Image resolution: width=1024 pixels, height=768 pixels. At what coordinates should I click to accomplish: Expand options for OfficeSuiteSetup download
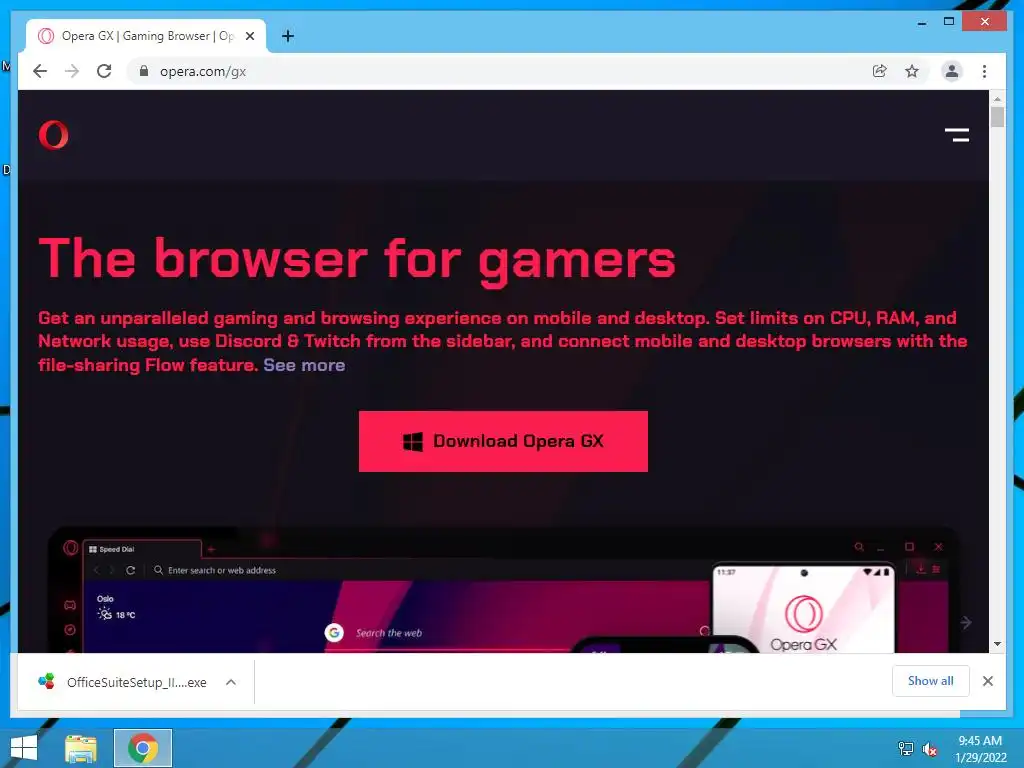231,682
